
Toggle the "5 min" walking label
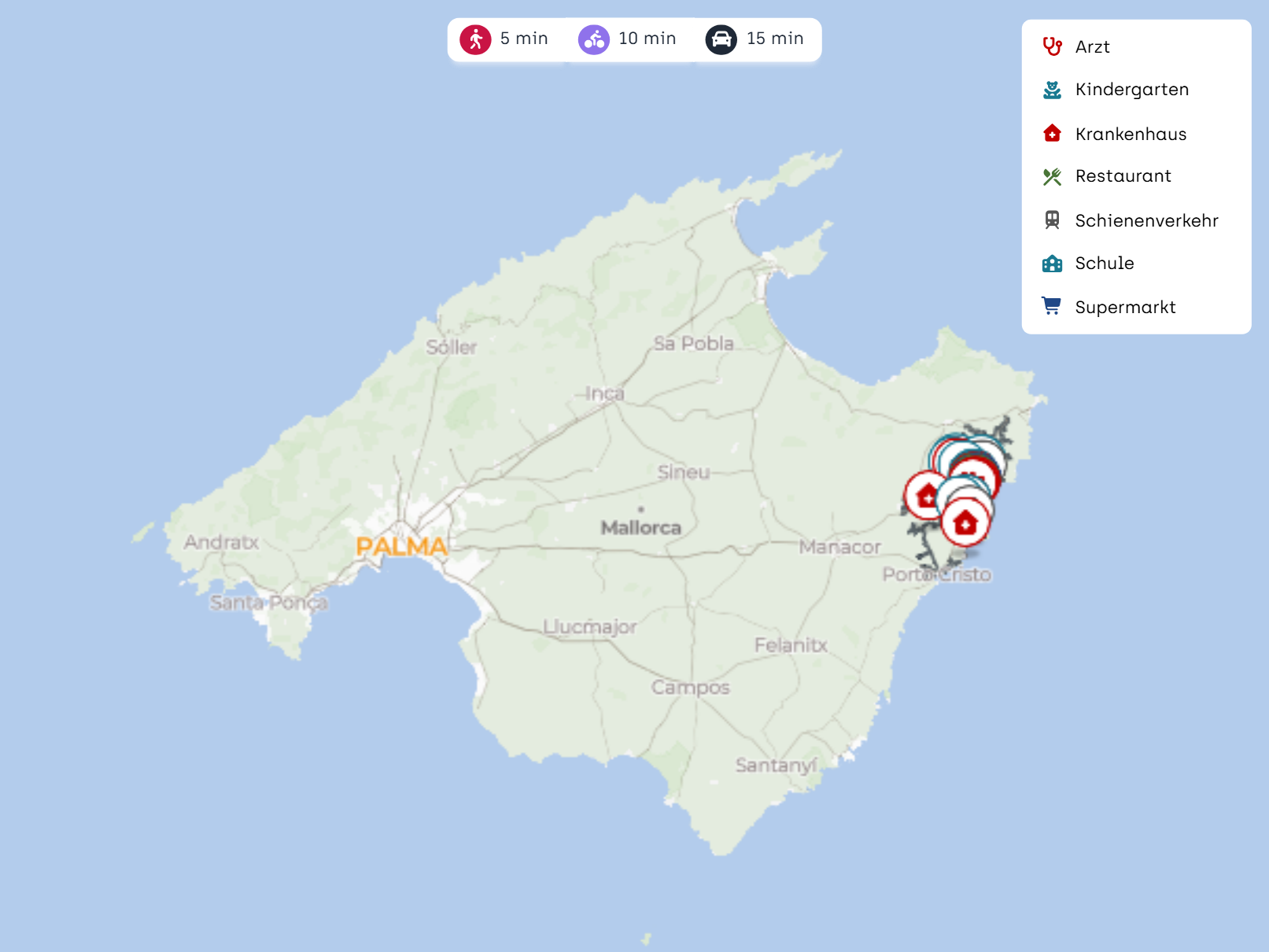point(524,39)
